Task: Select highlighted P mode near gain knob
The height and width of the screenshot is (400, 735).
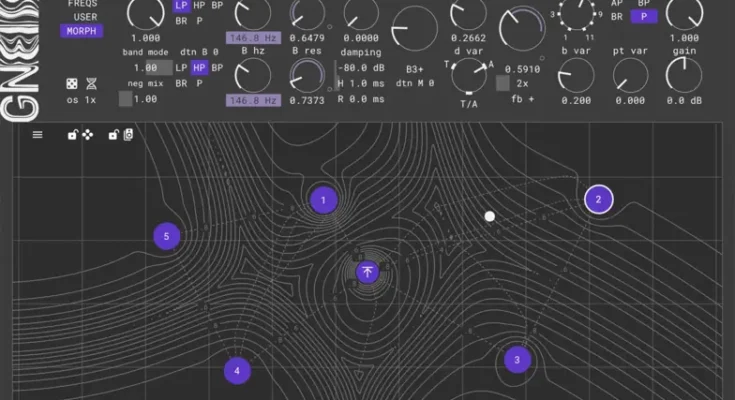Action: tap(644, 16)
